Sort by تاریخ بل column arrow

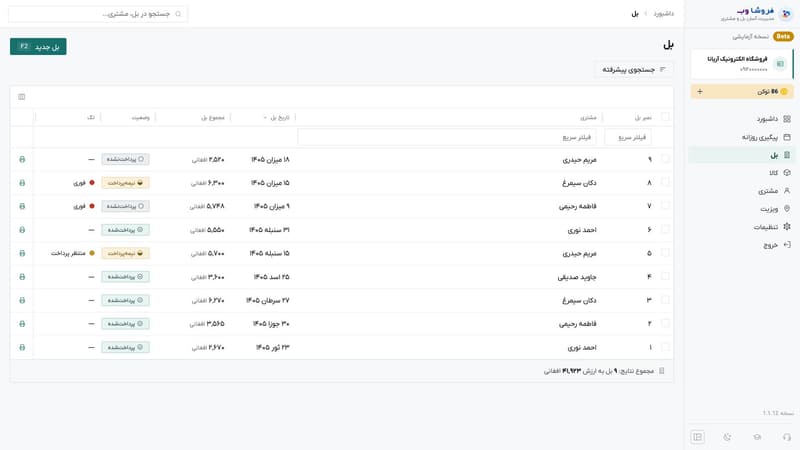tap(265, 118)
